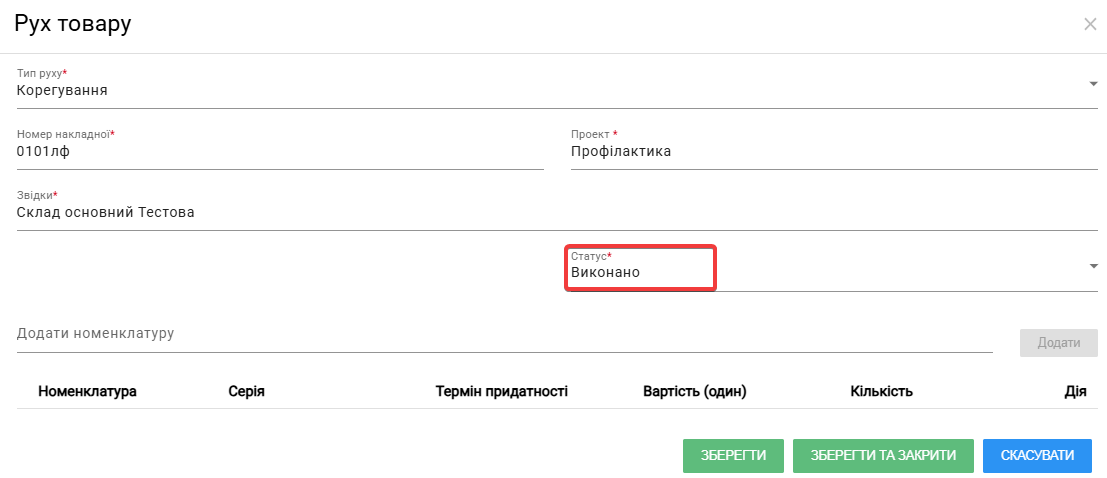Click the grey Додати button

tap(1058, 343)
